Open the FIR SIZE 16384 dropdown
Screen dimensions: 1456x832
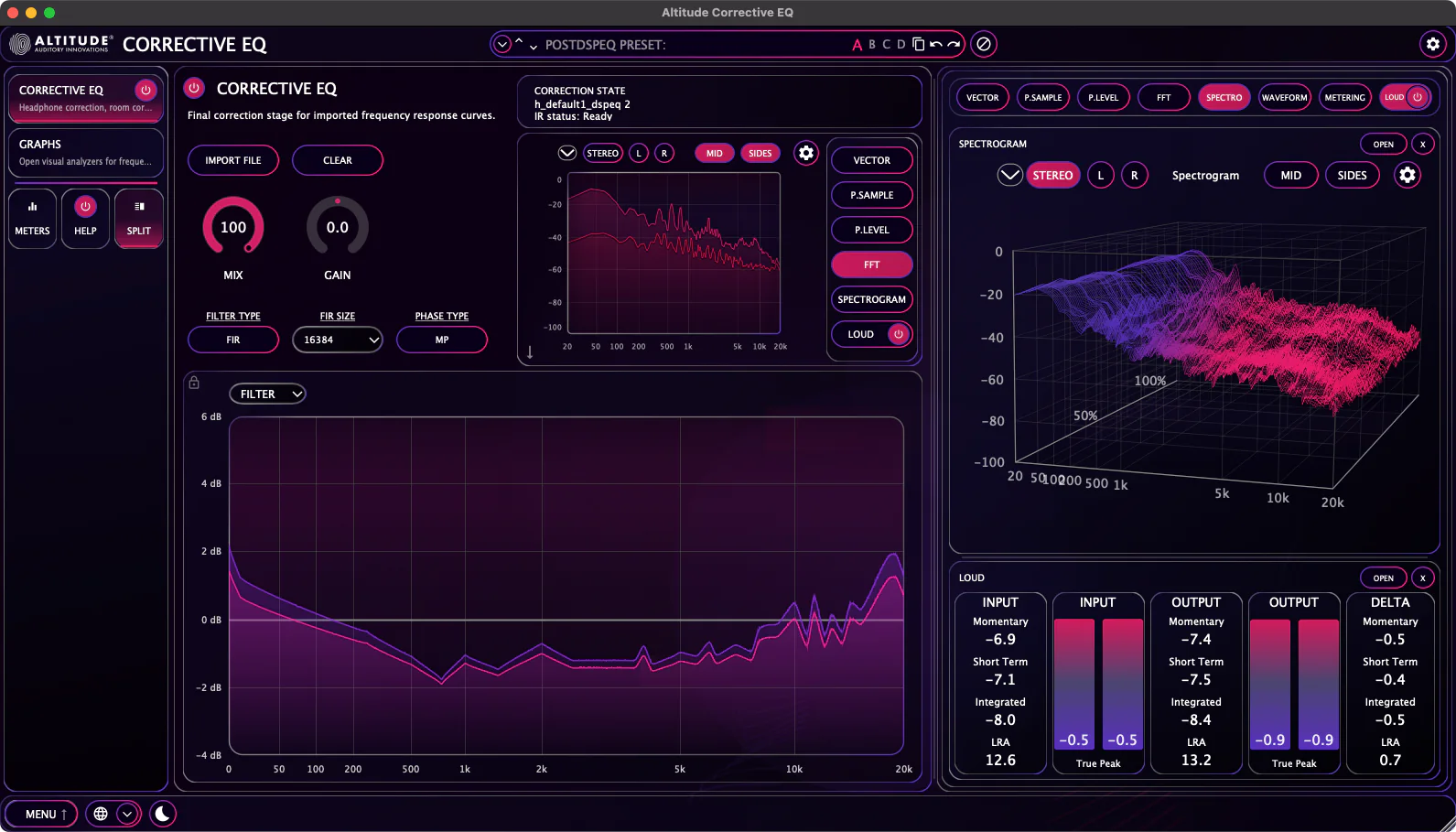pyautogui.click(x=338, y=340)
